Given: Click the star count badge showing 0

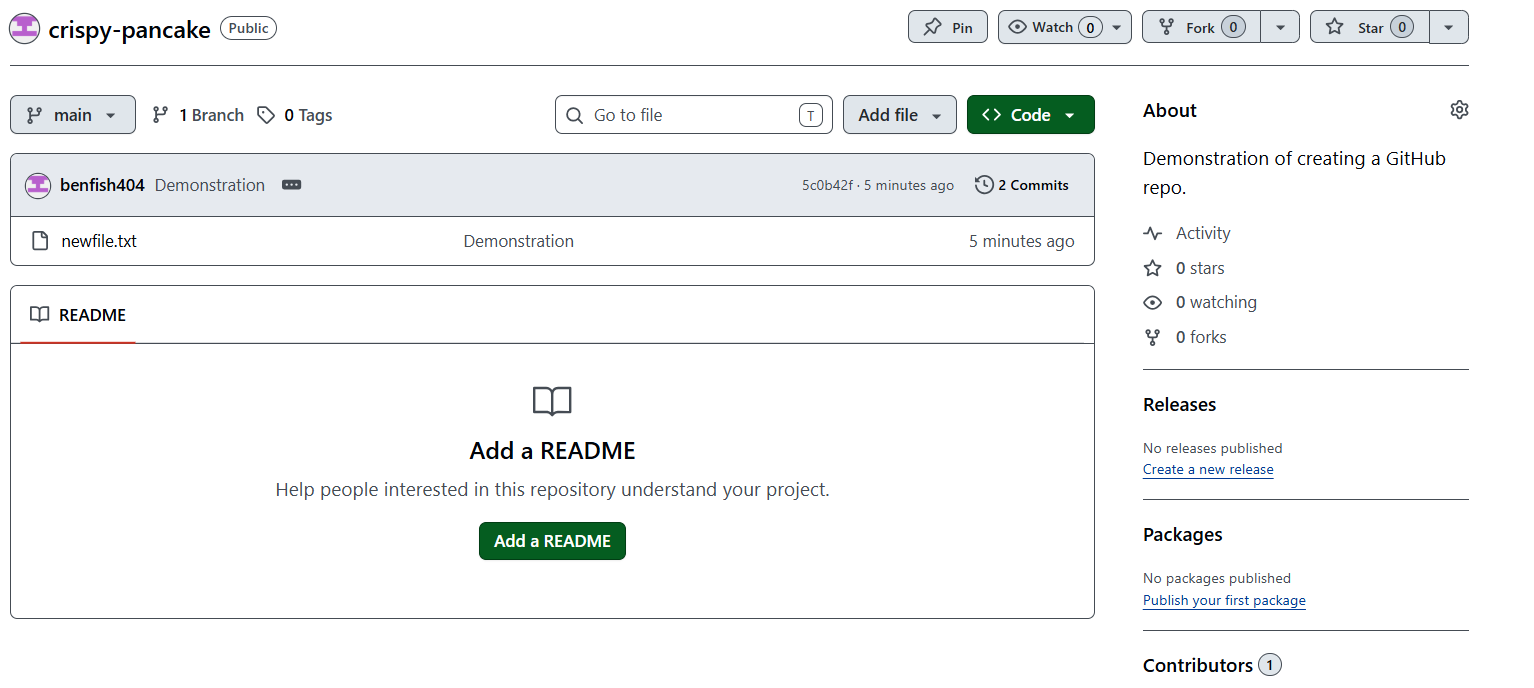Looking at the screenshot, I should 1402,27.
